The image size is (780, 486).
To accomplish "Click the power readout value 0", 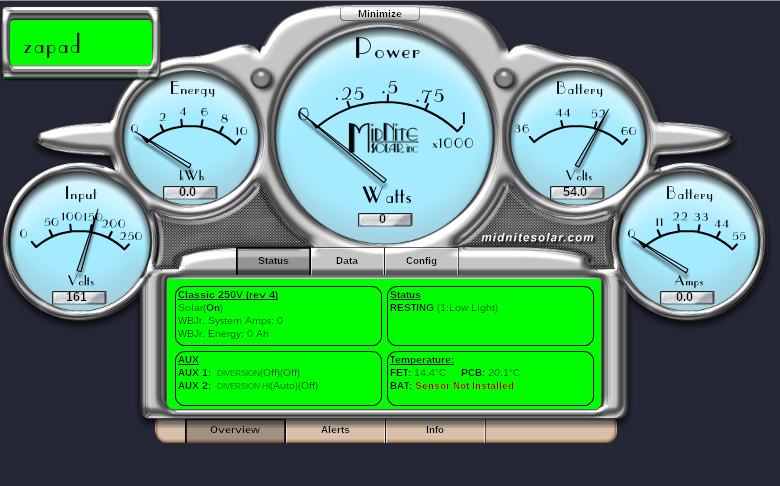I will pos(385,219).
